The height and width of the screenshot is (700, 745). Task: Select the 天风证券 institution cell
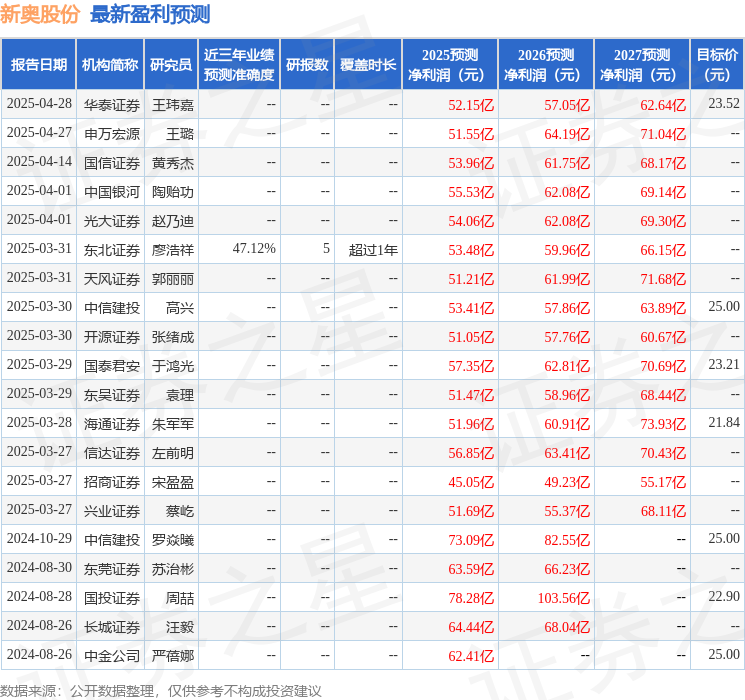pyautogui.click(x=112, y=279)
